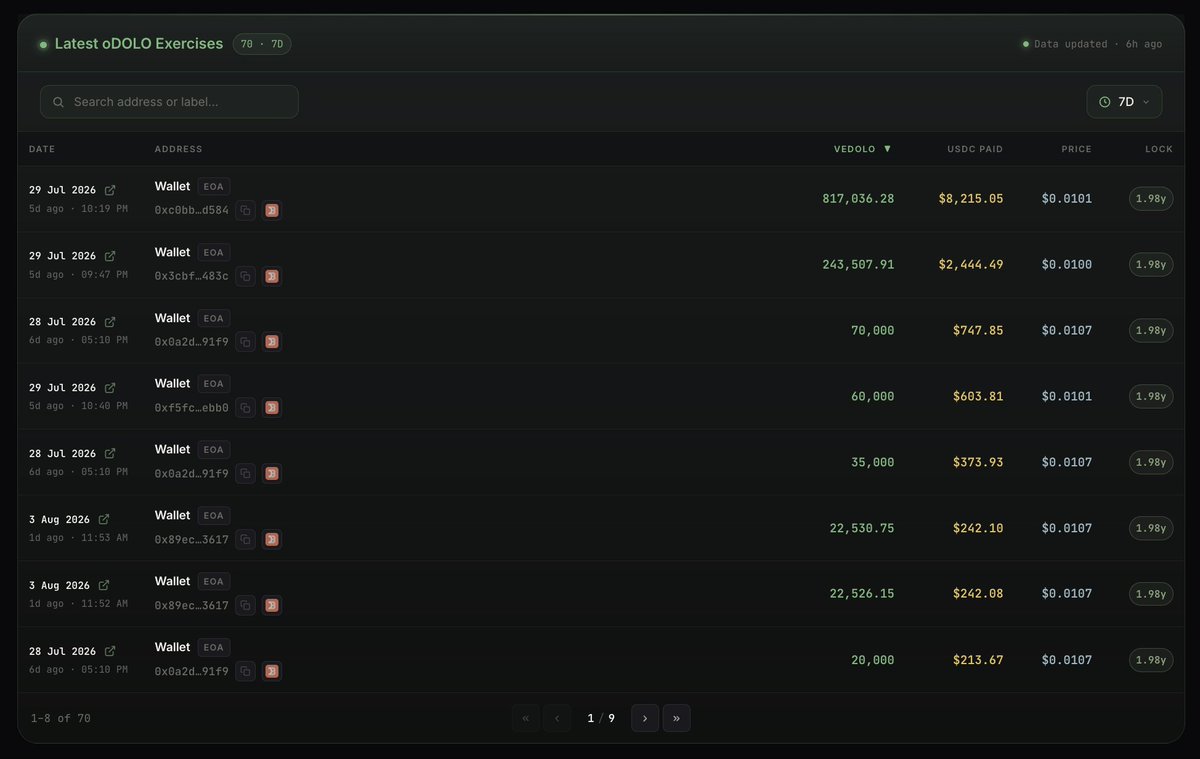Open explorer icon in the $213.67 row
This screenshot has height=759, width=1200.
[x=272, y=672]
